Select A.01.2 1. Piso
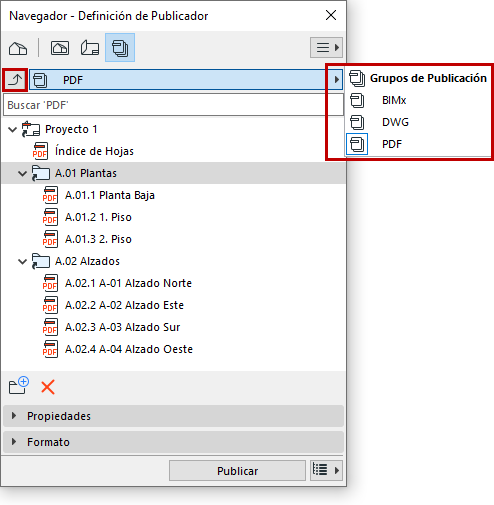The image size is (494, 505). click(x=98, y=217)
